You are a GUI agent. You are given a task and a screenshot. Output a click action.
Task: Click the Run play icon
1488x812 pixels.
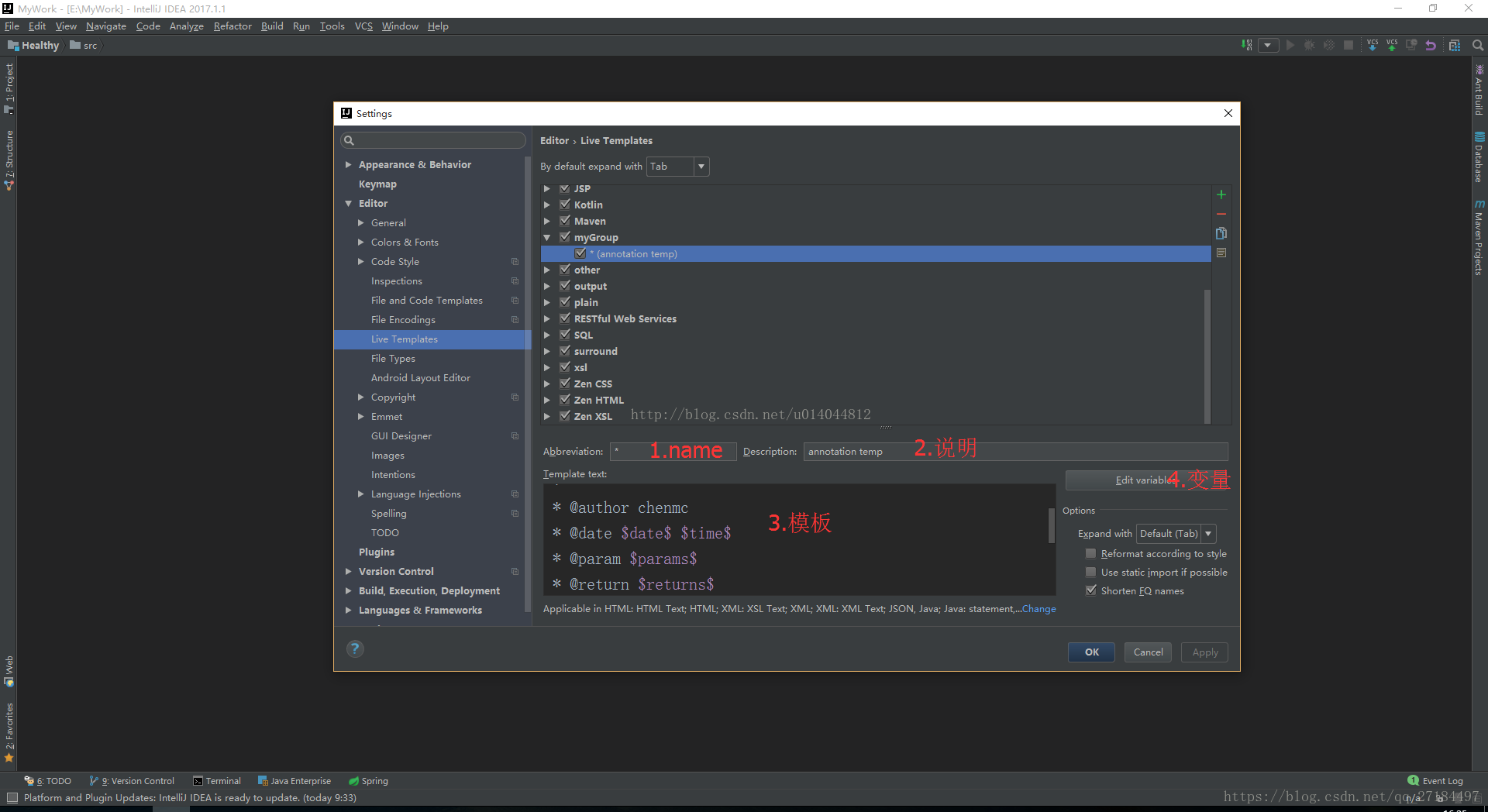click(1290, 45)
